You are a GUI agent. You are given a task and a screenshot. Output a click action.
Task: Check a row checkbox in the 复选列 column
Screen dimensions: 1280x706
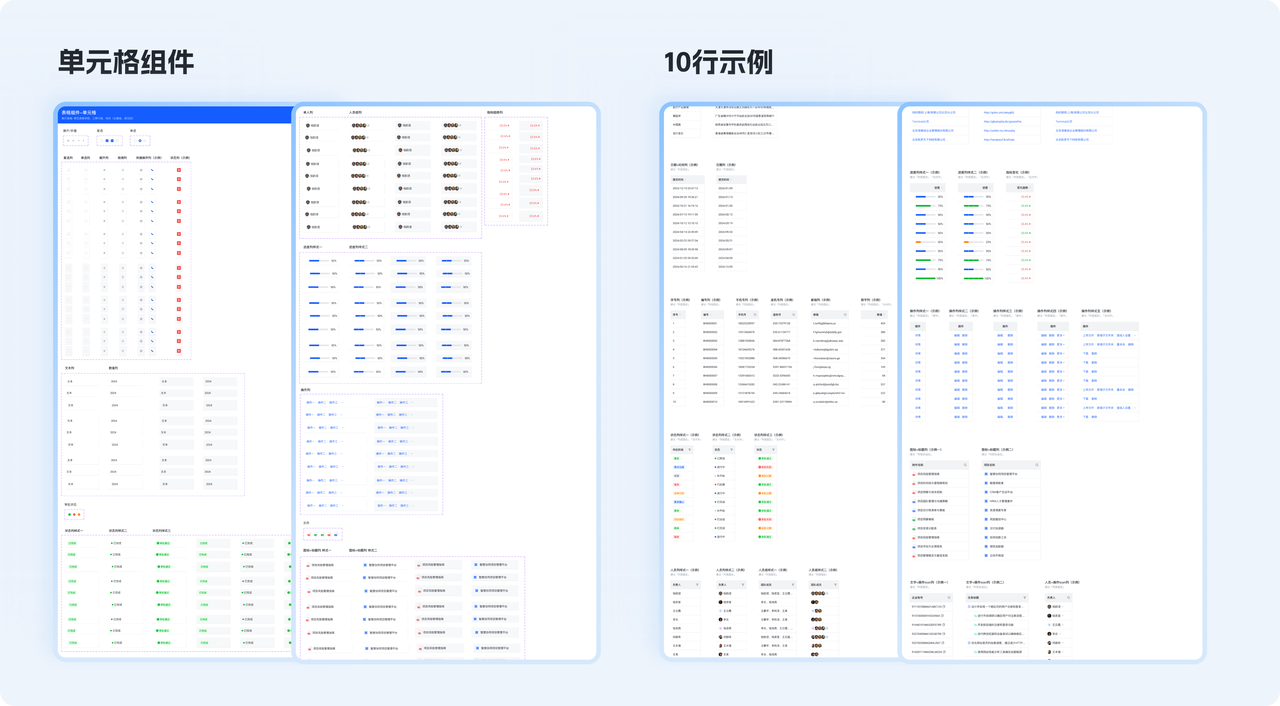pyautogui.click(x=70, y=168)
